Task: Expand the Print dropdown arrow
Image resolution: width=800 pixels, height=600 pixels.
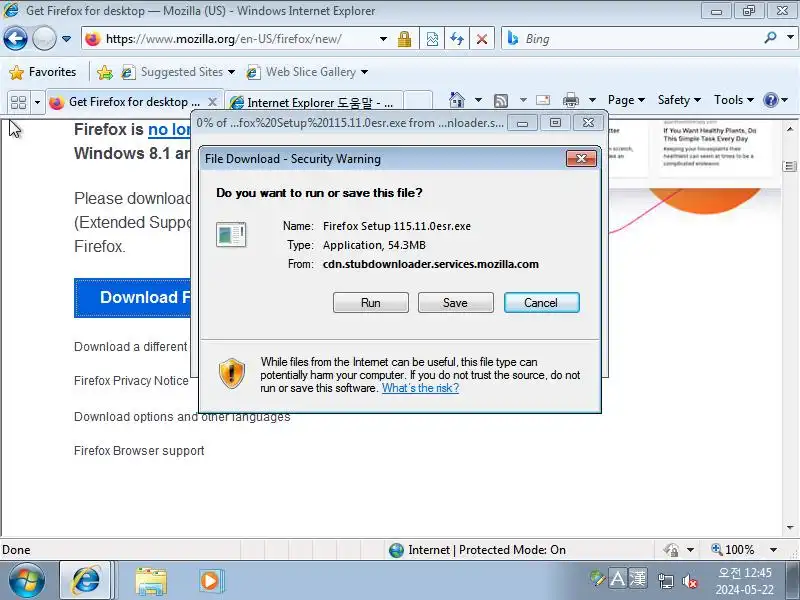Action: coord(592,100)
